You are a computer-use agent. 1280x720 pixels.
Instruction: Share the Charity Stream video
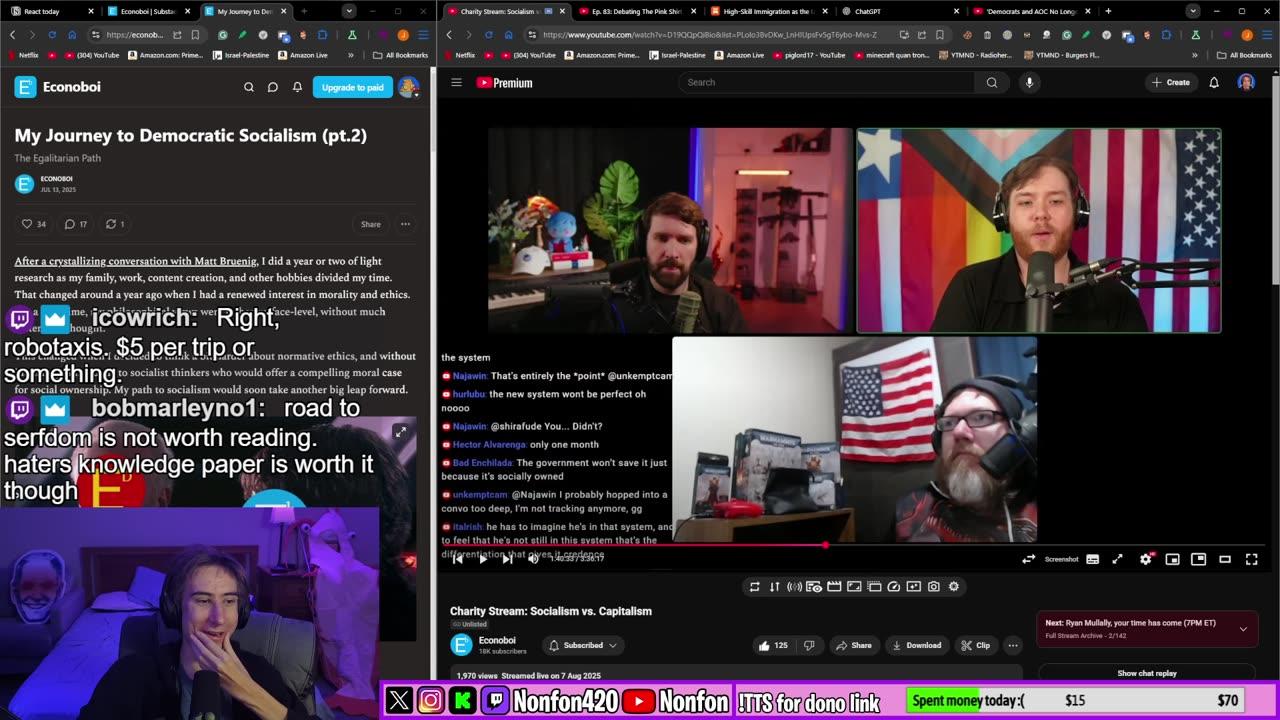pos(853,645)
